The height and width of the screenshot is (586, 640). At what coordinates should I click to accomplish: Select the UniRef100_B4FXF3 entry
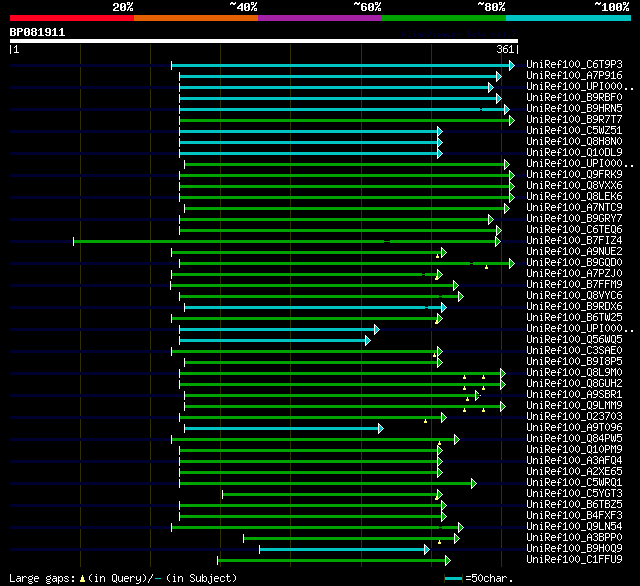point(574,516)
